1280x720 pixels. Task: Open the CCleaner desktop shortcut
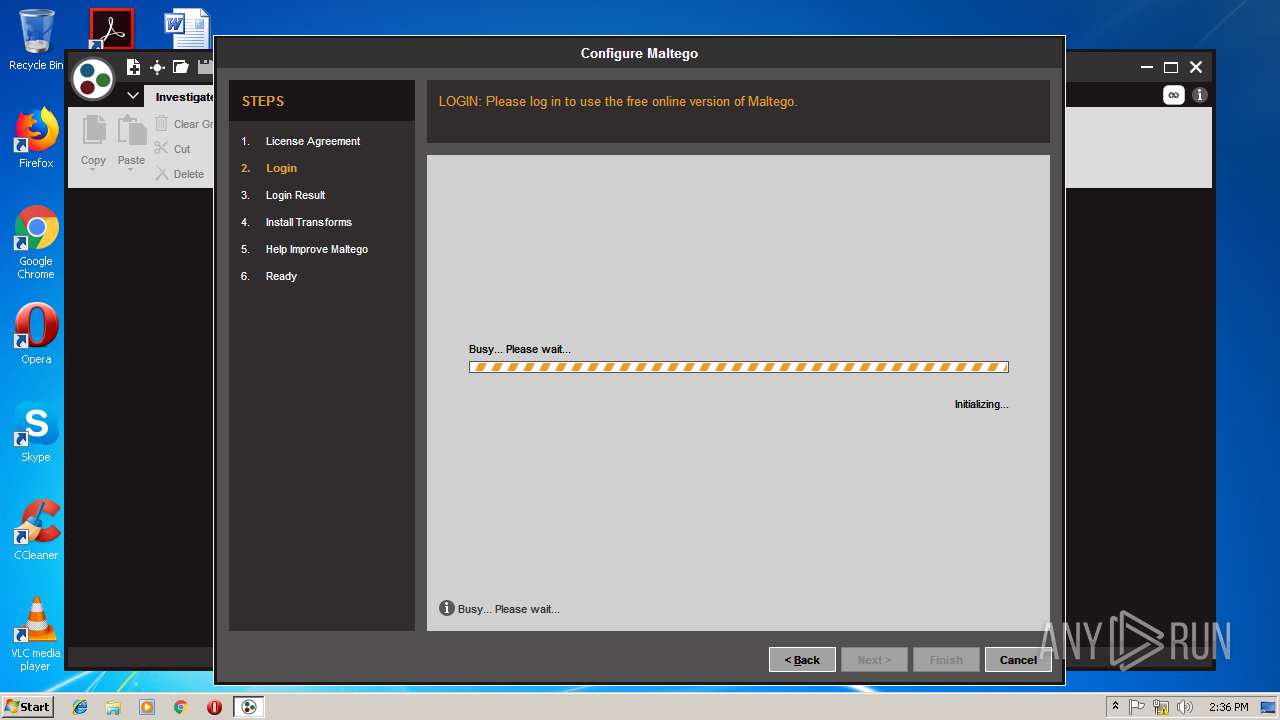36,530
